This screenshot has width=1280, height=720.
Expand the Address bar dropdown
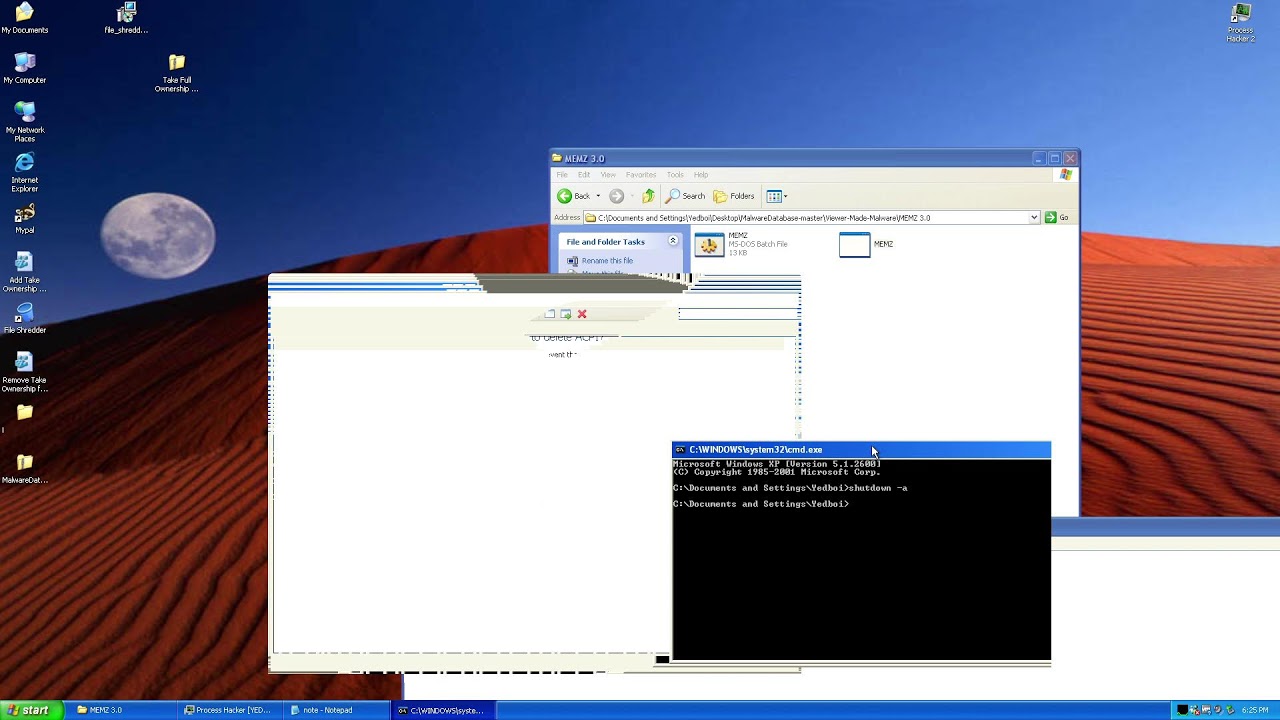tap(1034, 217)
